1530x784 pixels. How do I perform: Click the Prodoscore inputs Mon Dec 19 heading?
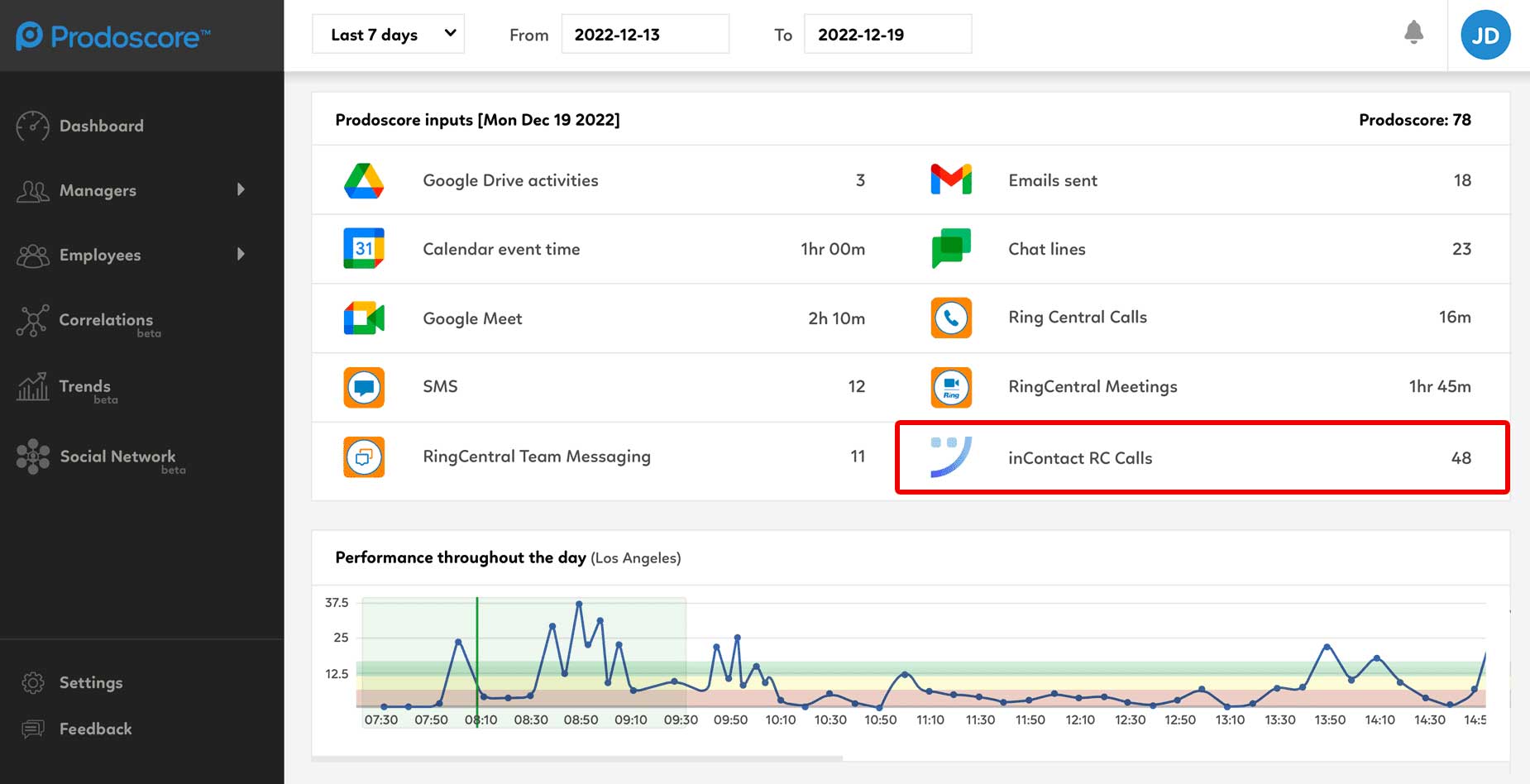[x=477, y=119]
